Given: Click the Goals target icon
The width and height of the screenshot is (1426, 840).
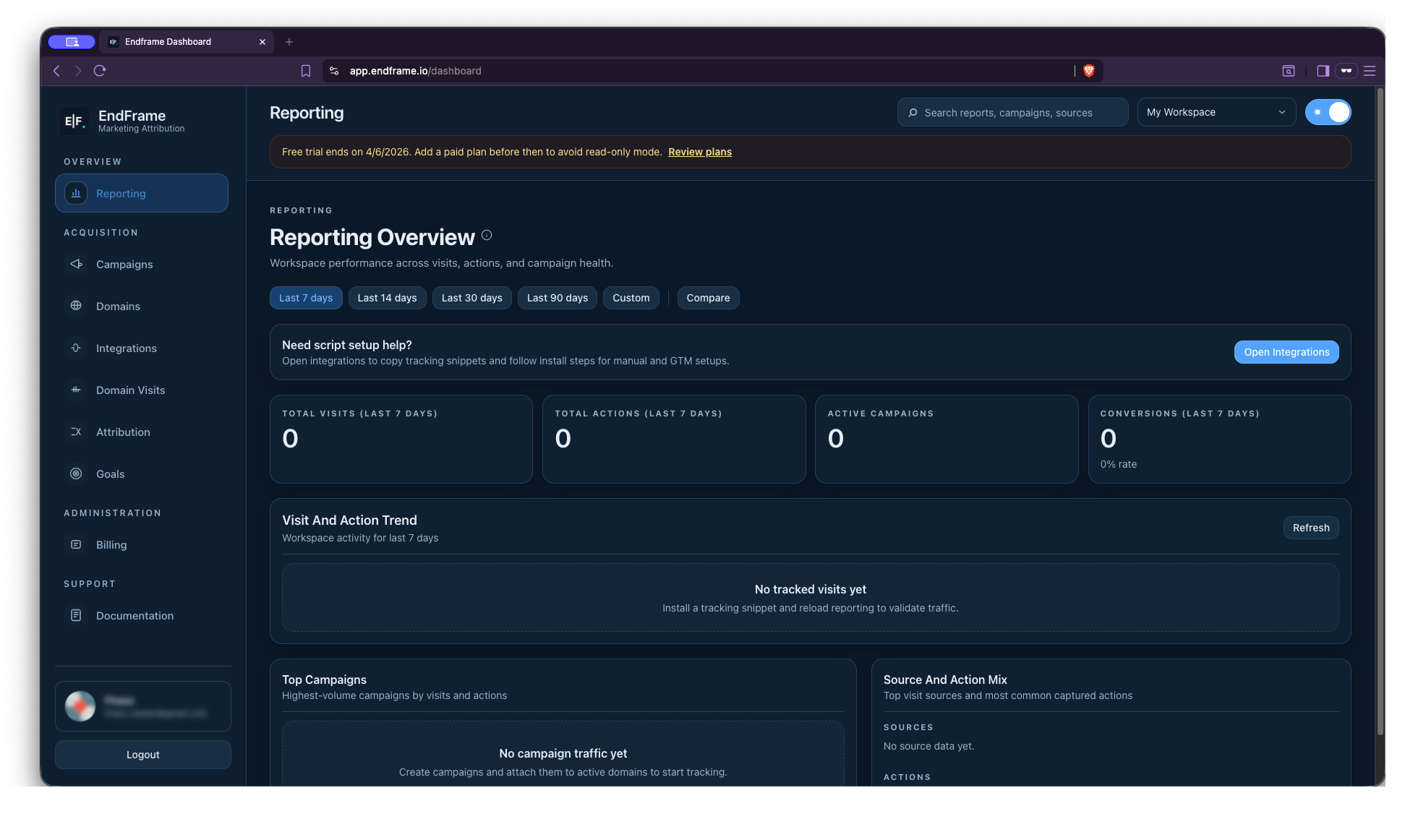Looking at the screenshot, I should click(x=76, y=473).
